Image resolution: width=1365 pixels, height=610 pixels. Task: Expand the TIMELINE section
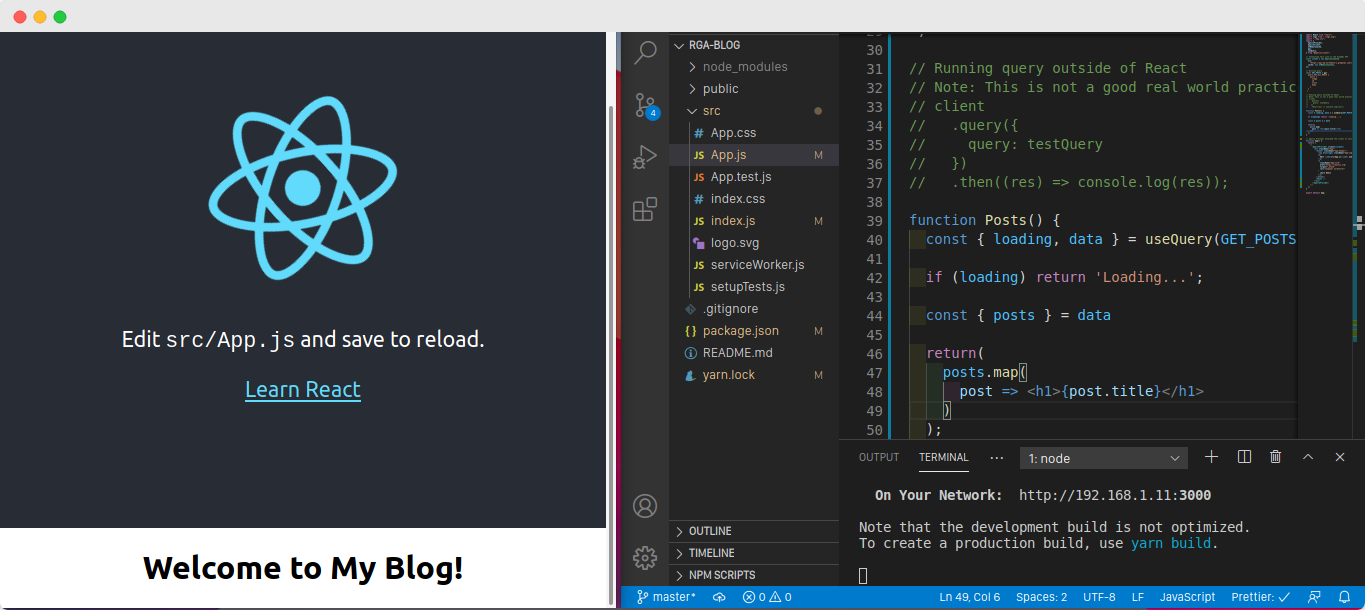[x=754, y=553]
